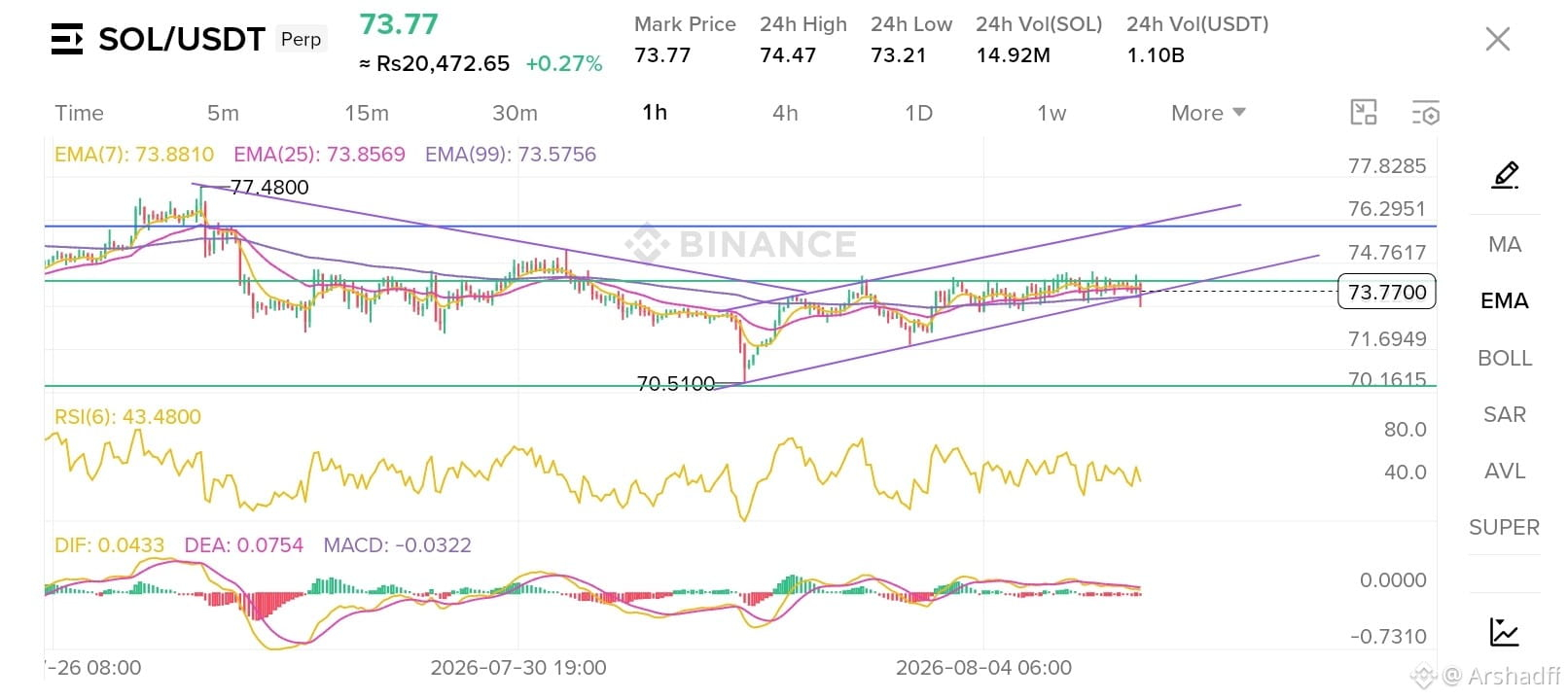Click the EMA(25): 73.8569 label
This screenshot has height=700, width=1568.
[319, 154]
